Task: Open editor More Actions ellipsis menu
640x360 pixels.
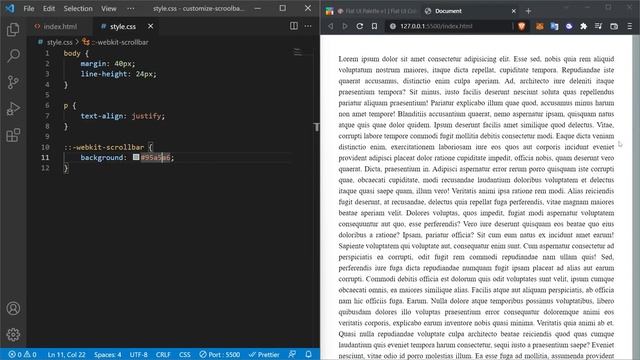Action: coord(308,26)
